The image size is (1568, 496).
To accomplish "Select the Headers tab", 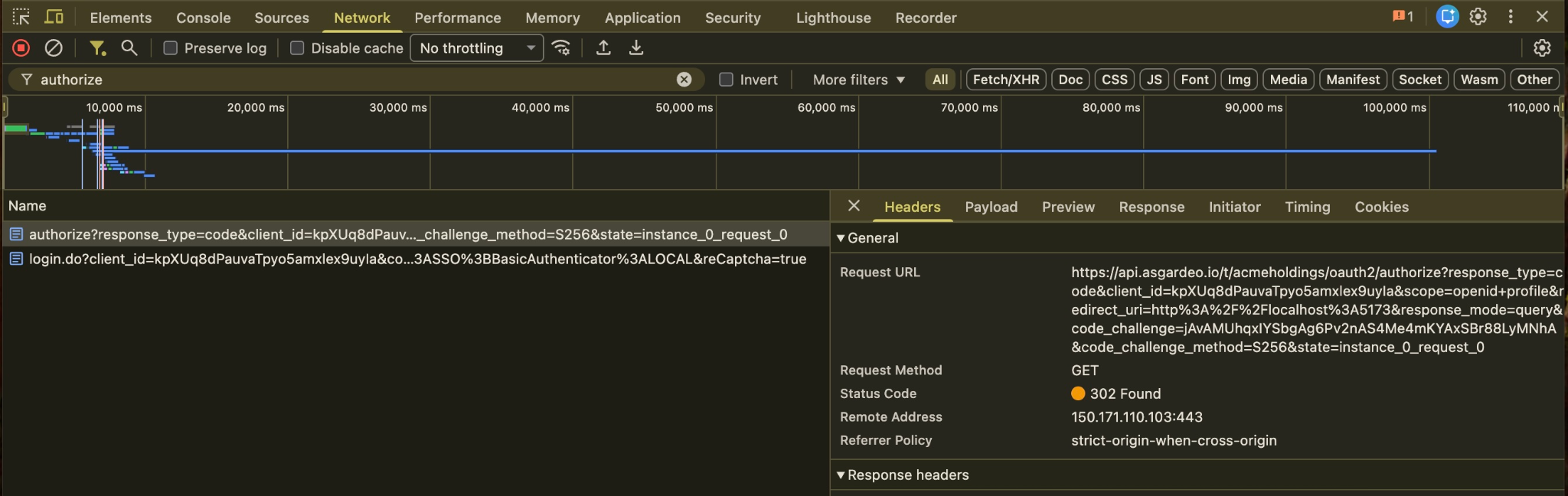I will point(913,207).
